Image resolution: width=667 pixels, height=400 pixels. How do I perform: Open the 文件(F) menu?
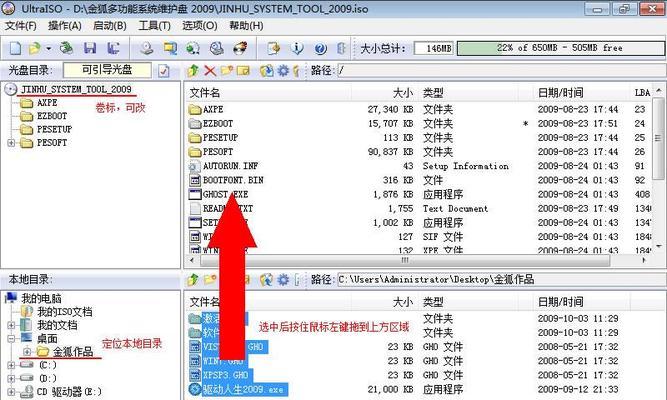20,26
